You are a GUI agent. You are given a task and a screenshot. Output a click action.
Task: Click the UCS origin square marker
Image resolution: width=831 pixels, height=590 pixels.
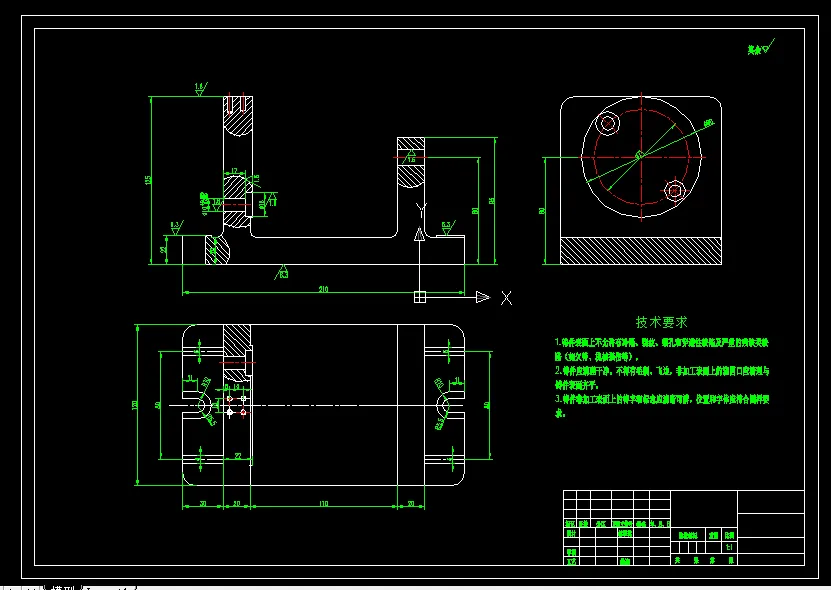click(420, 297)
